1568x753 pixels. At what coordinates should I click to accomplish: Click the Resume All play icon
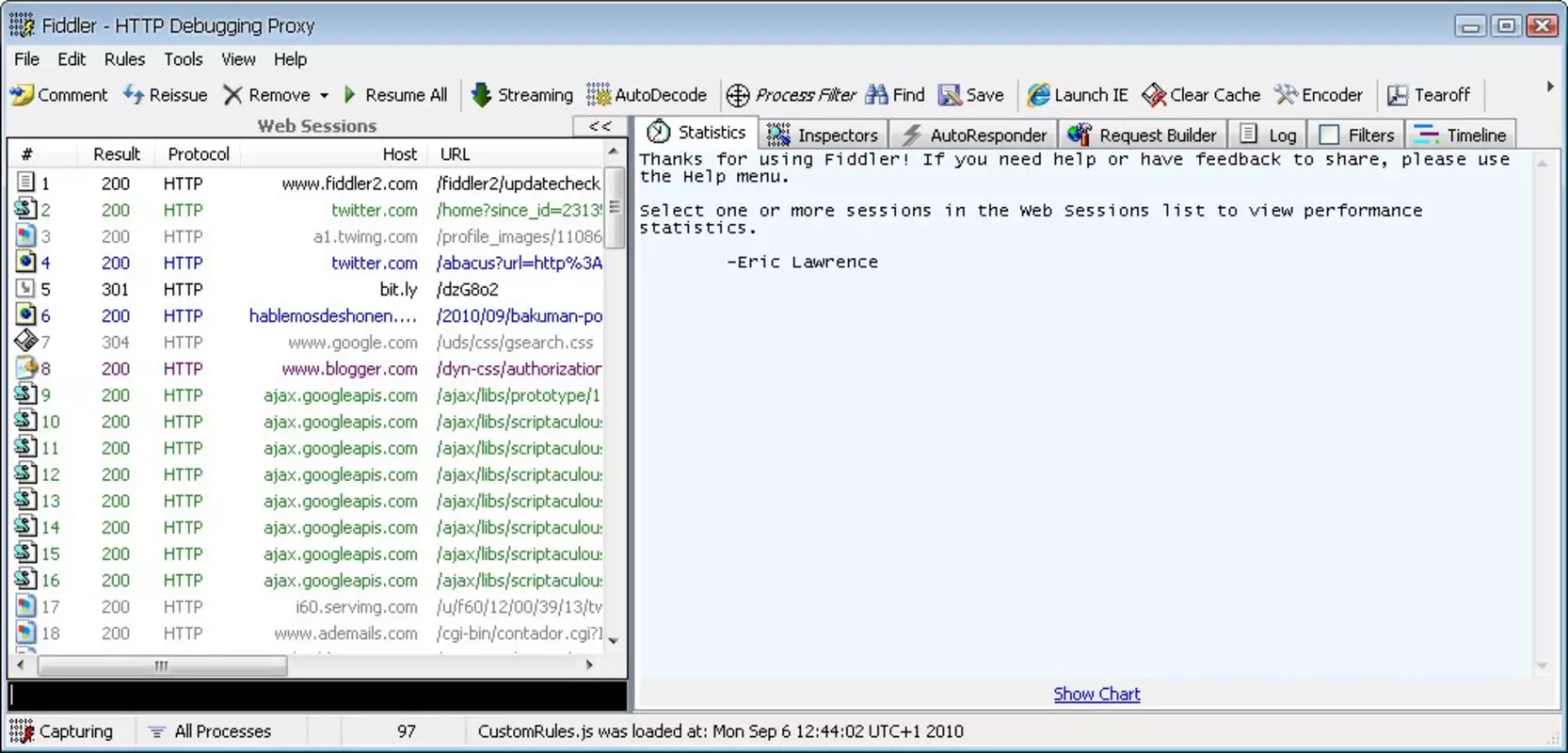[350, 95]
